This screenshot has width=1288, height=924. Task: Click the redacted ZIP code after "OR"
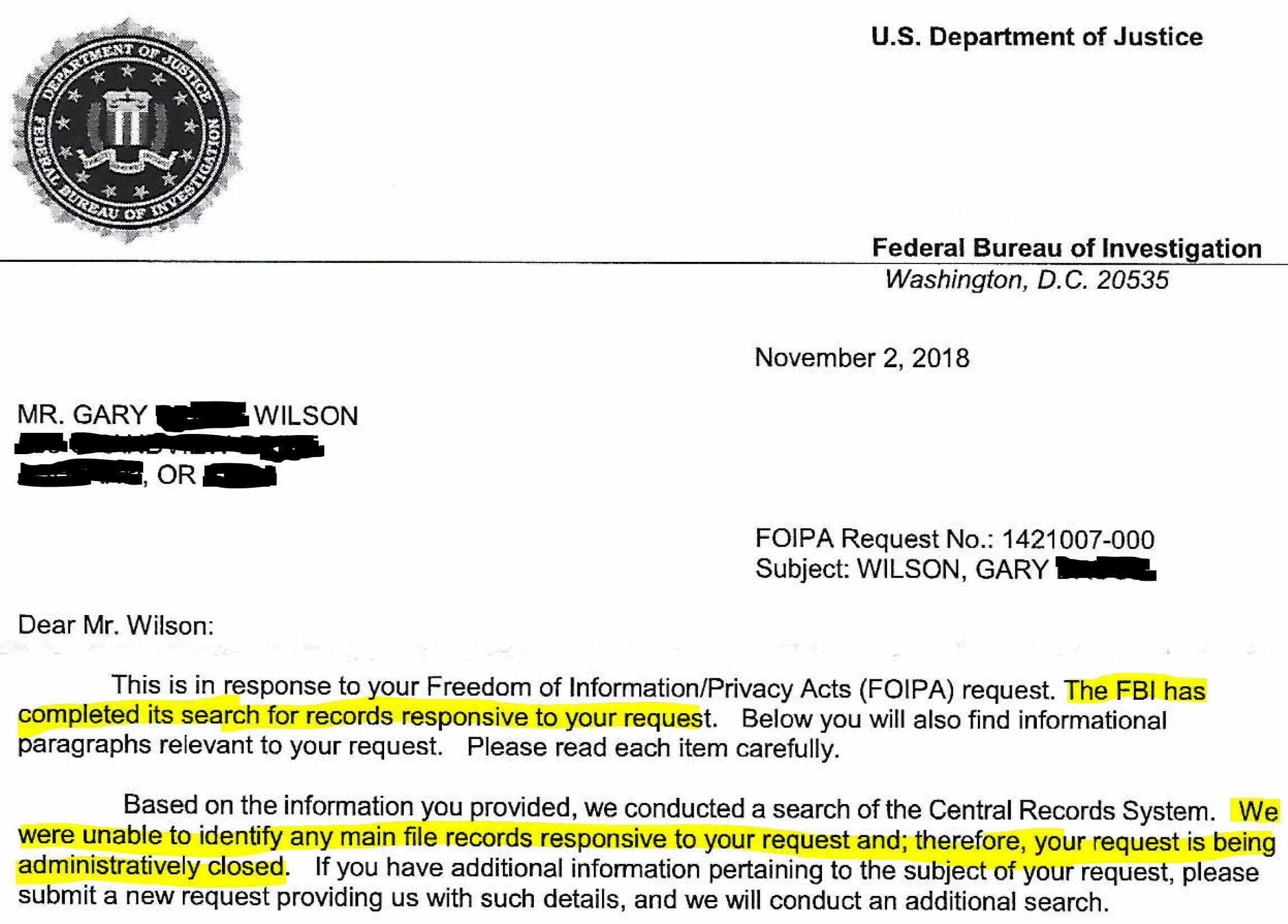(239, 477)
